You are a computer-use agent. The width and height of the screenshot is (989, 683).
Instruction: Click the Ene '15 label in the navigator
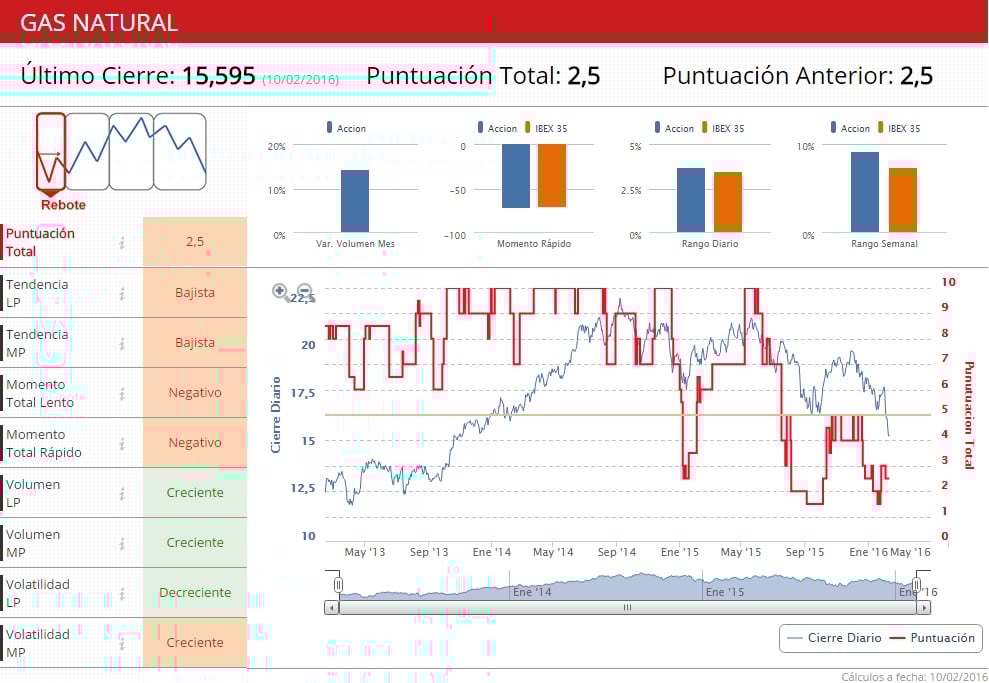[725, 592]
